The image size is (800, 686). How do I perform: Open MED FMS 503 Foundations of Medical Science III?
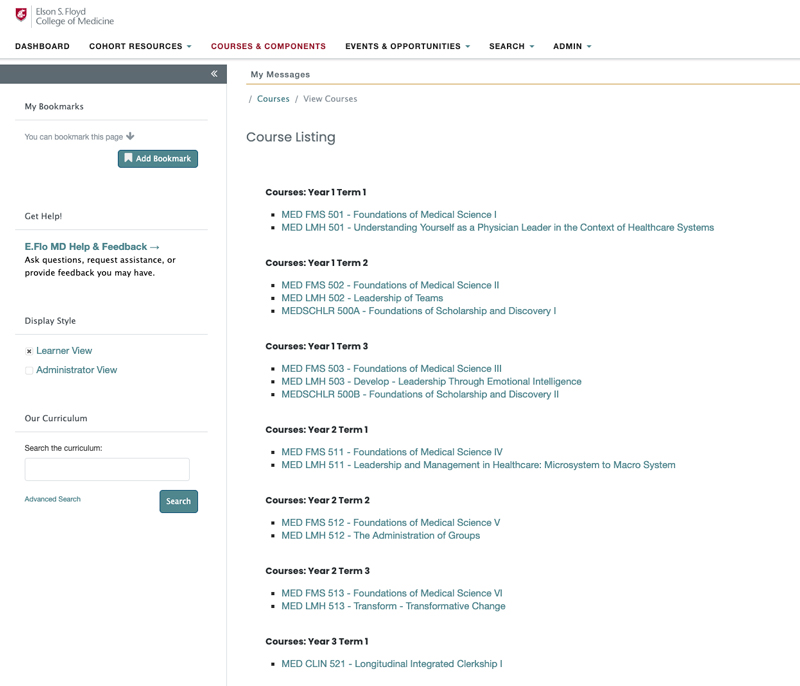[x=391, y=369]
